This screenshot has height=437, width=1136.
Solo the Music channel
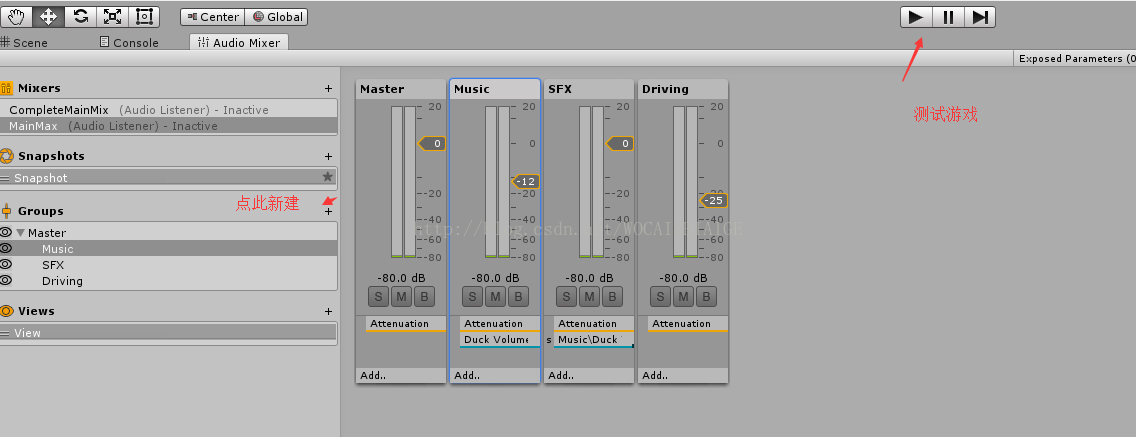[x=472, y=296]
